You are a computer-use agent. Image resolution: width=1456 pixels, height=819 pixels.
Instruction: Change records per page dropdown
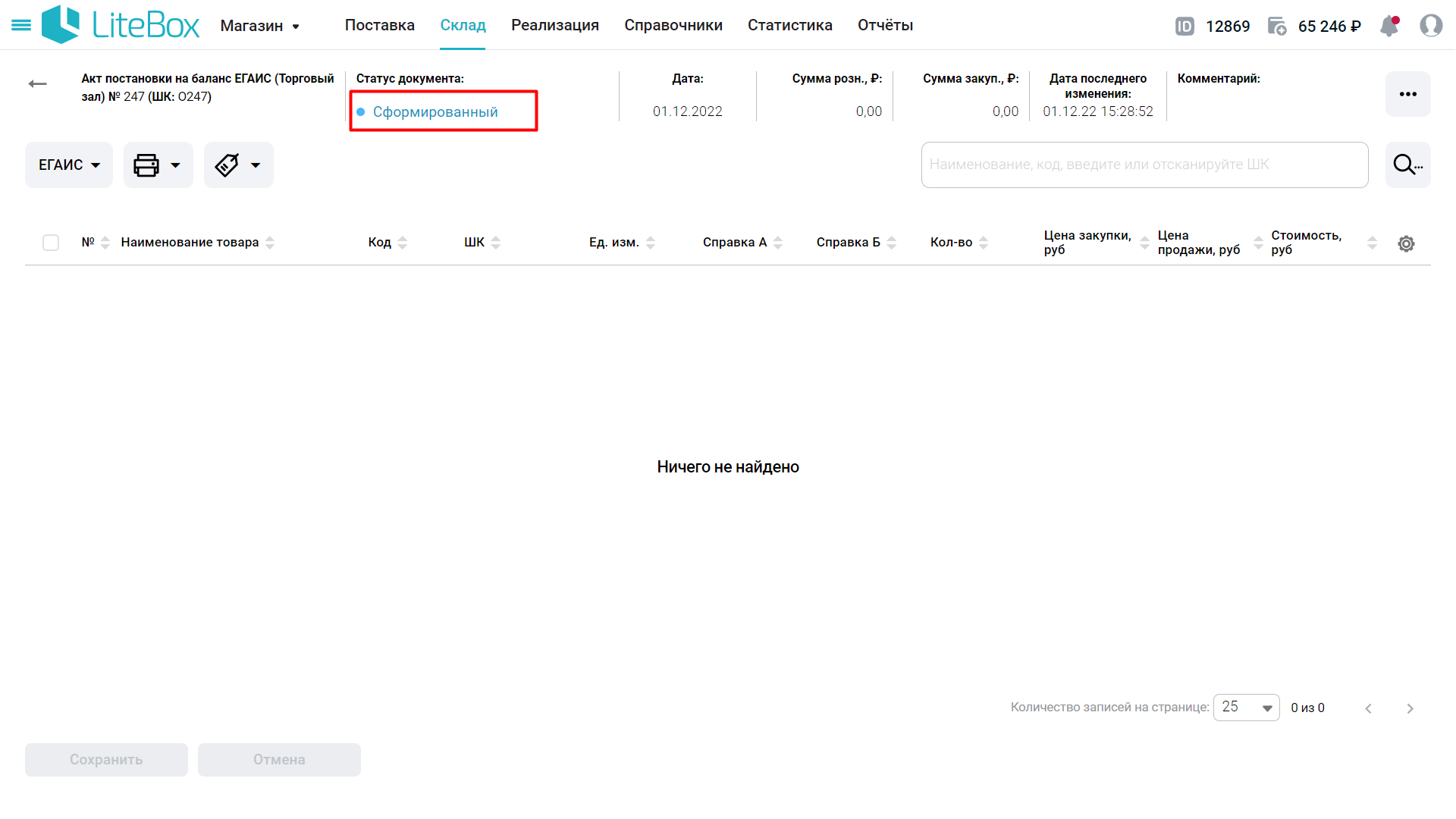click(x=1246, y=708)
